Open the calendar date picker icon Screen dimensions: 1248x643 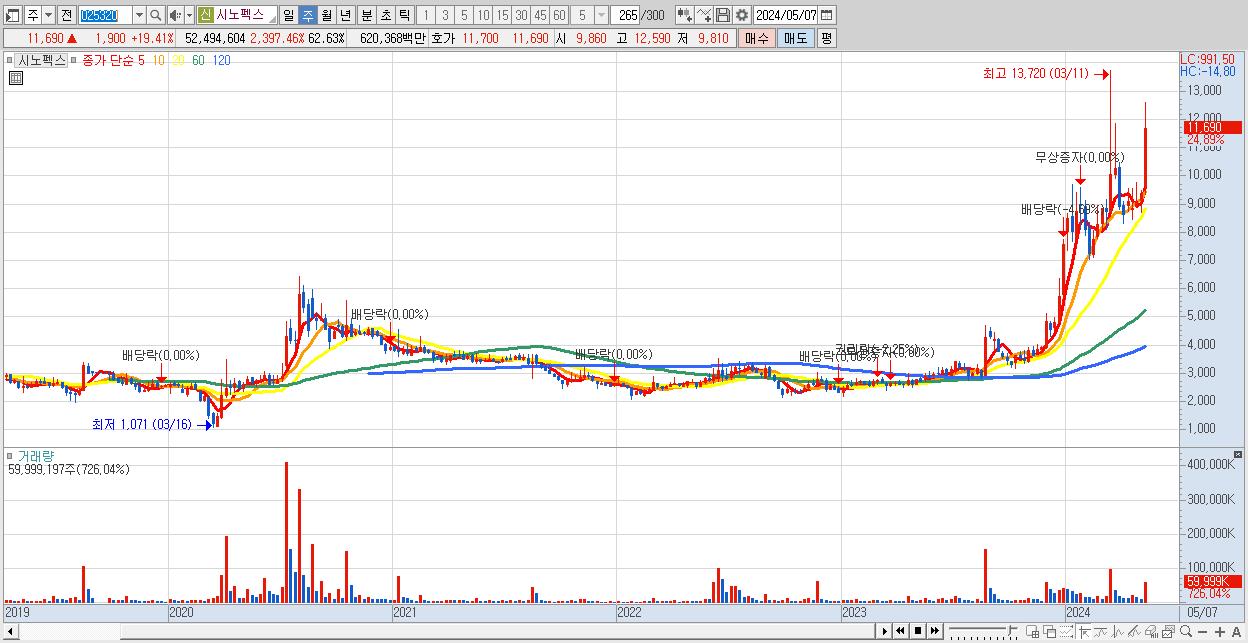click(826, 15)
